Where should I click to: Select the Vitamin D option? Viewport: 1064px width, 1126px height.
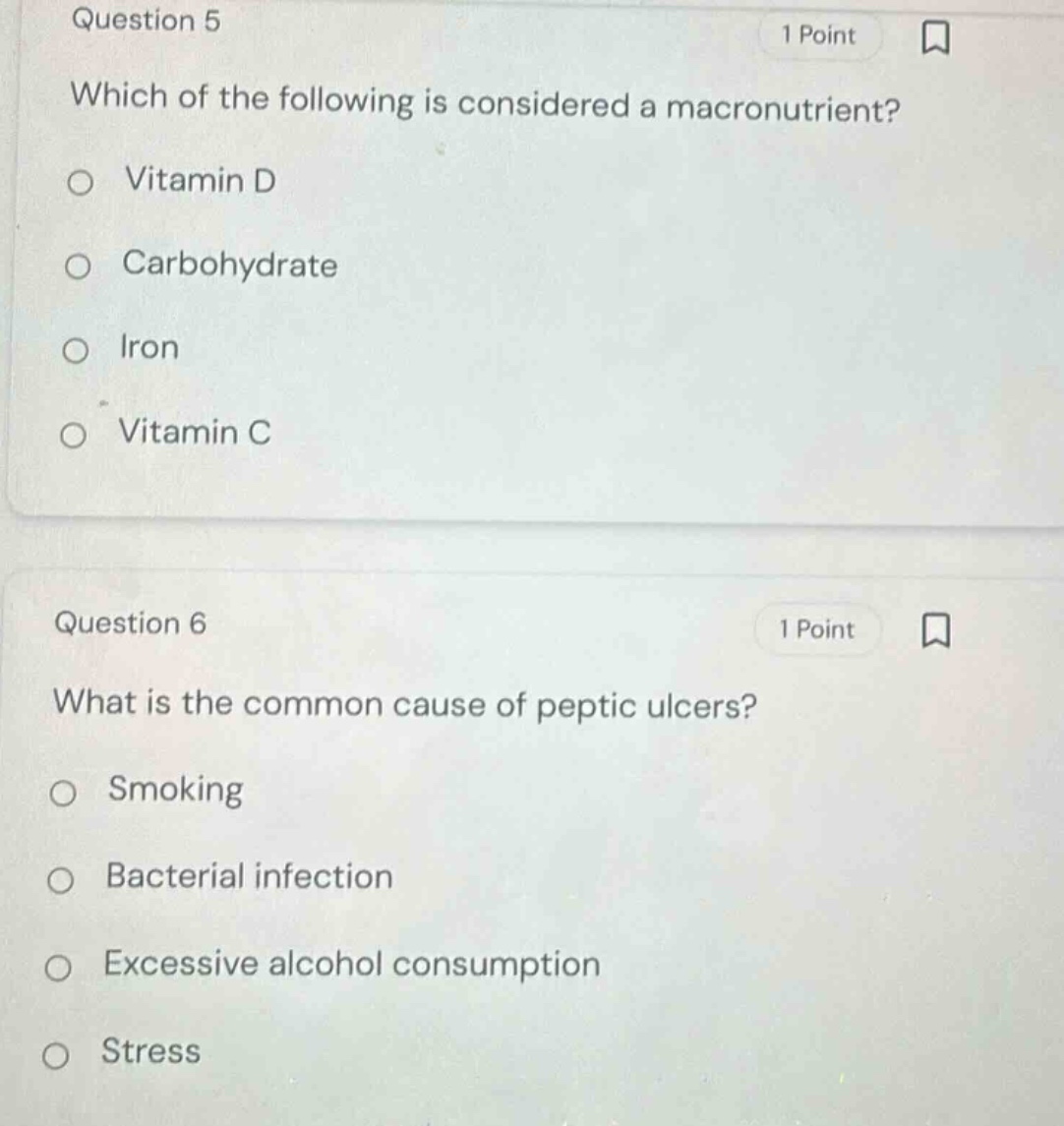pyautogui.click(x=79, y=181)
